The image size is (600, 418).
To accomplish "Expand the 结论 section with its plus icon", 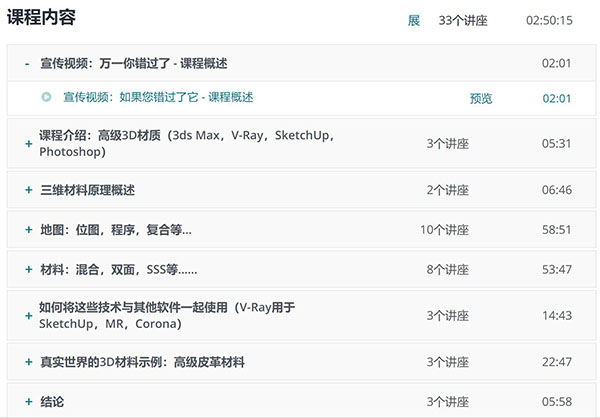I will coord(28,401).
